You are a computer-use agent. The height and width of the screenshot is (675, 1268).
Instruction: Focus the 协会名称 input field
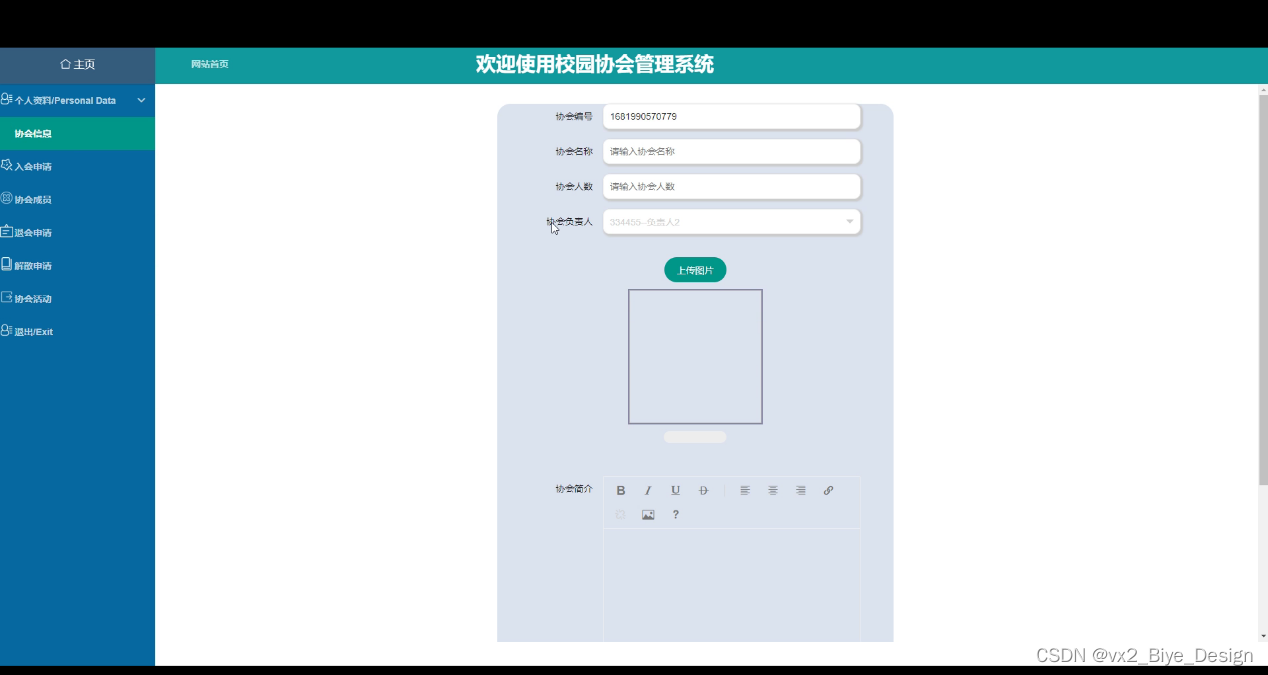731,152
